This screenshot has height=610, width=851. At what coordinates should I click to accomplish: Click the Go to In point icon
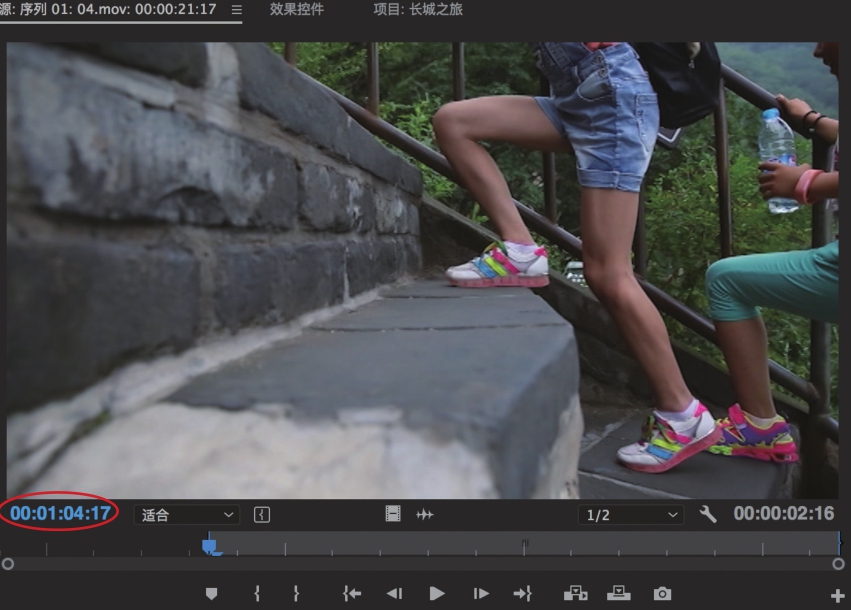[351, 593]
